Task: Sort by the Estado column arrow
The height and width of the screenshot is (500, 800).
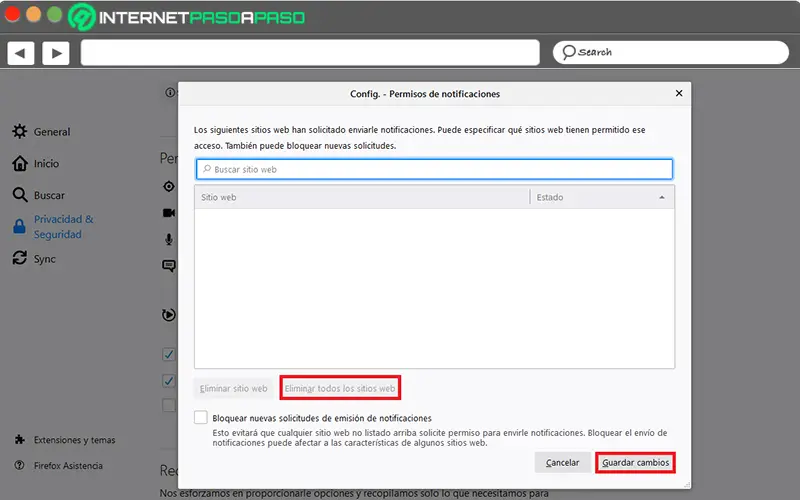Action: pyautogui.click(x=662, y=197)
